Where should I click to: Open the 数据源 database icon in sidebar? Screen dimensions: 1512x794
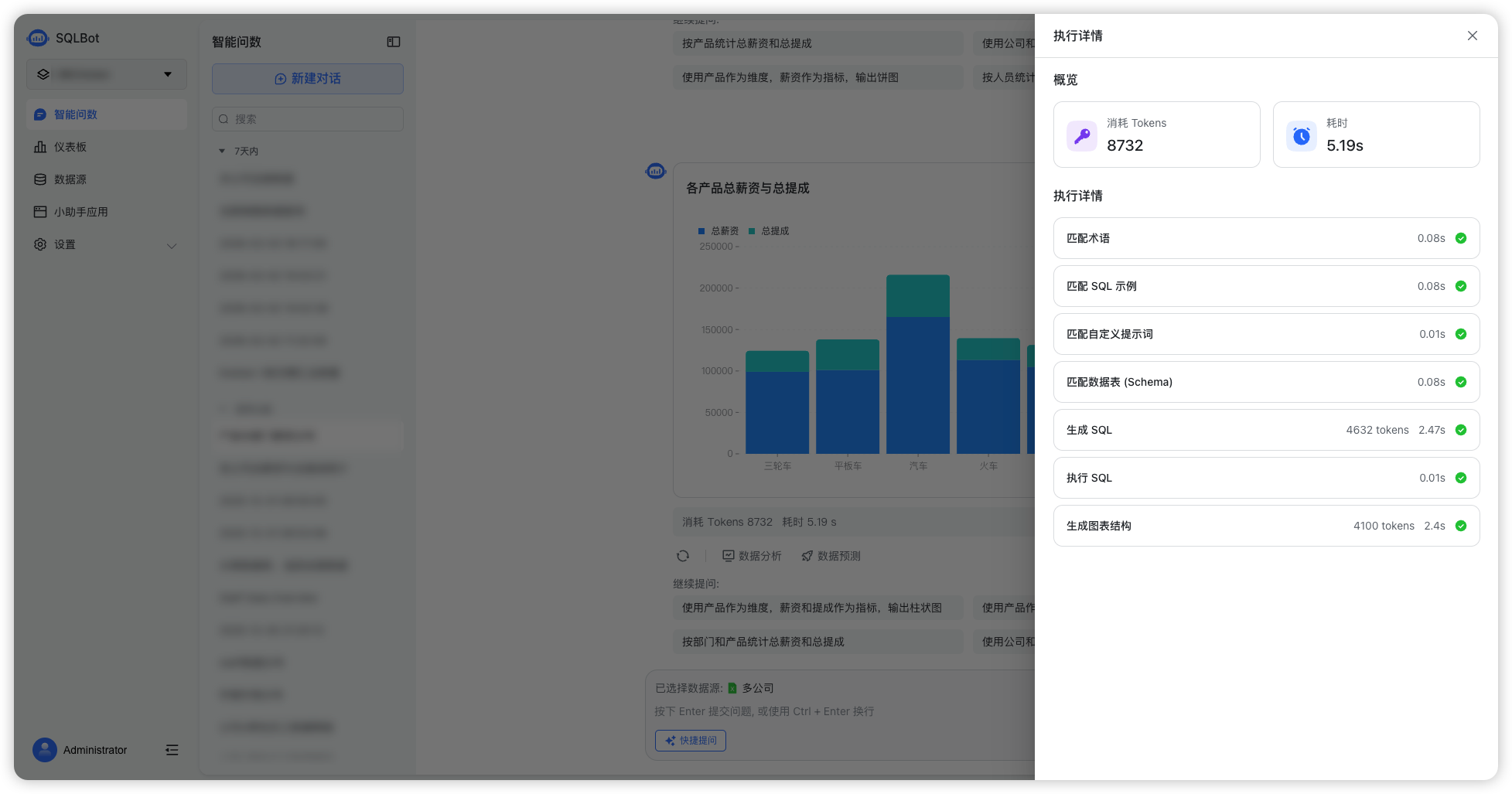[x=39, y=179]
